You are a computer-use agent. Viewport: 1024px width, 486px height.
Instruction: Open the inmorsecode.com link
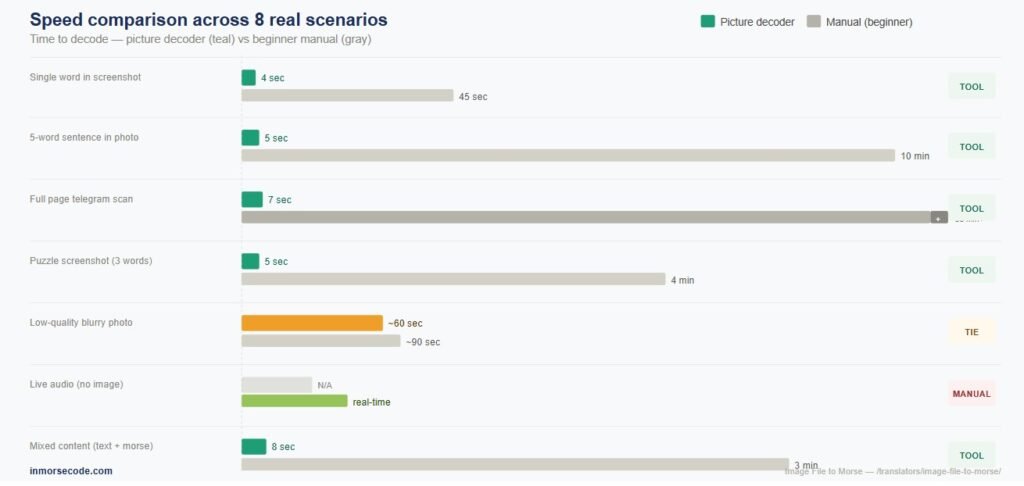pos(71,470)
